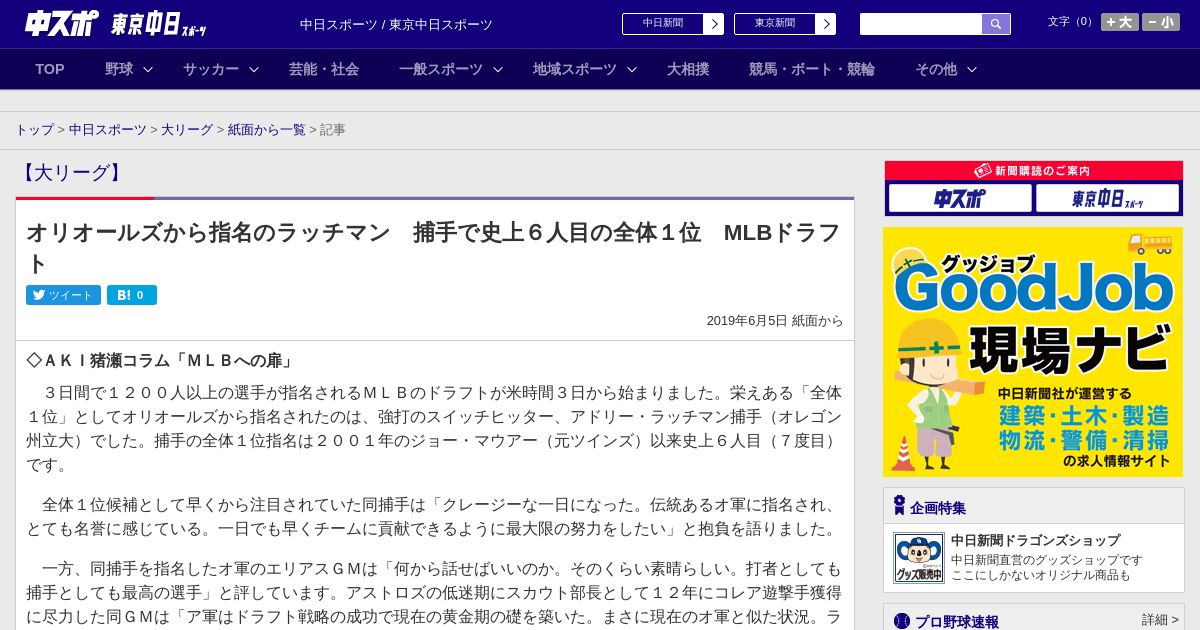Expand the 一般スポーツ dropdown chevron
The image size is (1200, 630).
click(x=498, y=70)
